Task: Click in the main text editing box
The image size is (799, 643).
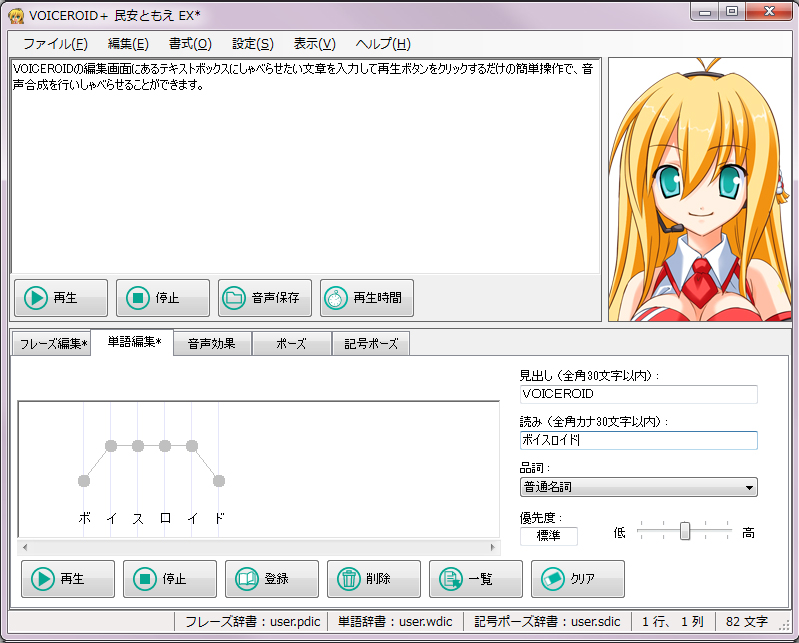Action: pyautogui.click(x=305, y=166)
